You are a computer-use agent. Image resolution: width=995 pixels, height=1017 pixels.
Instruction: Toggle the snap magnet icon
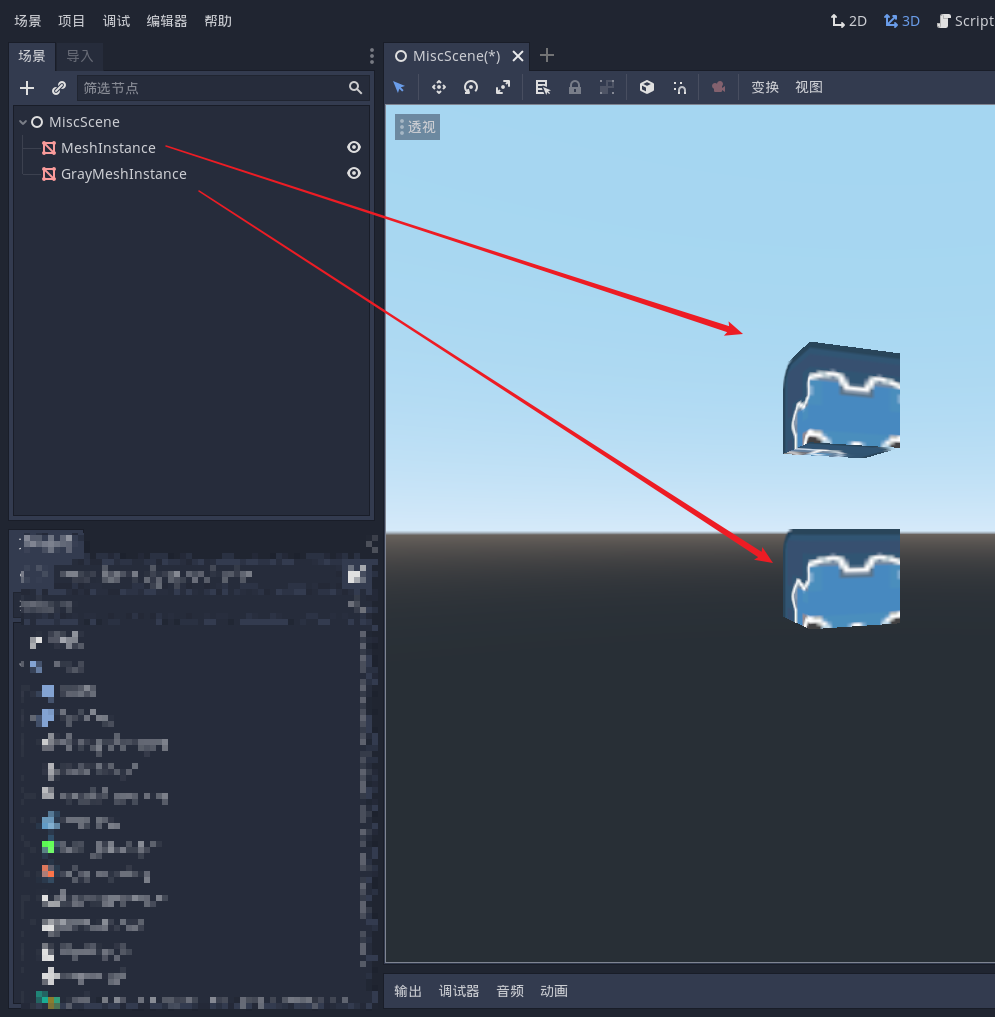pos(679,87)
